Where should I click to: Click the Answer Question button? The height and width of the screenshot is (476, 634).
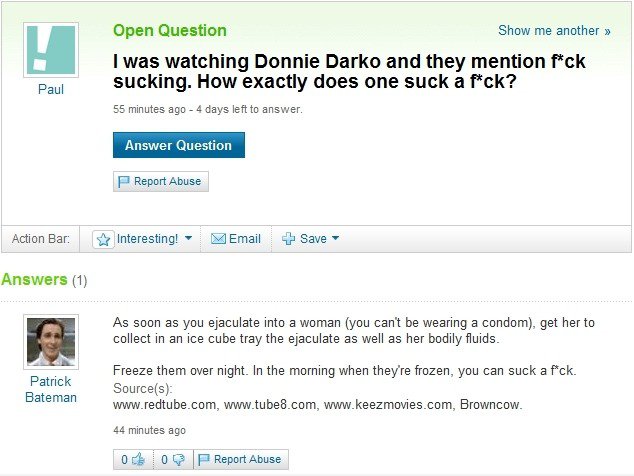(x=179, y=145)
